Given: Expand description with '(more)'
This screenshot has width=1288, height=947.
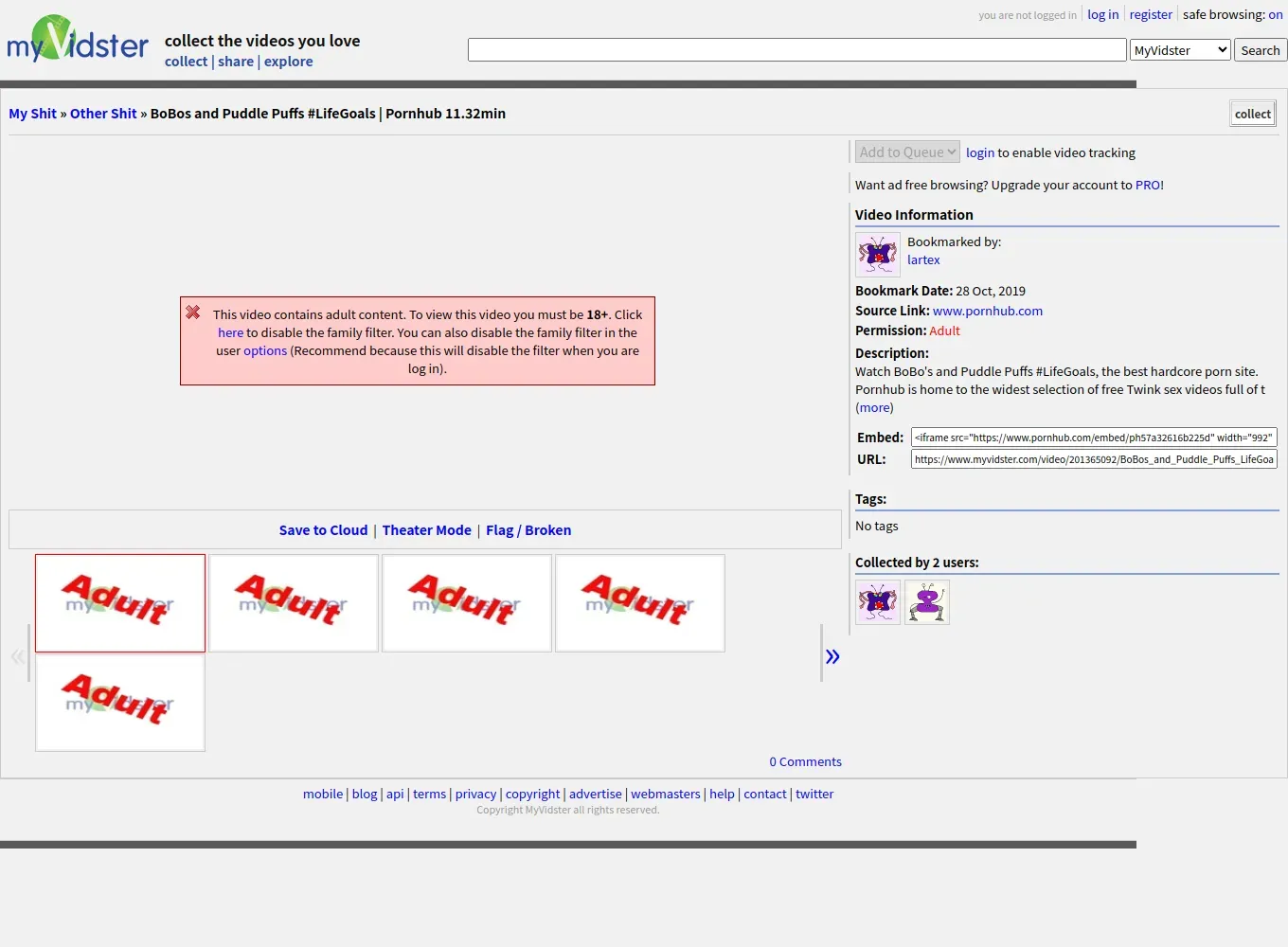Looking at the screenshot, I should [874, 408].
